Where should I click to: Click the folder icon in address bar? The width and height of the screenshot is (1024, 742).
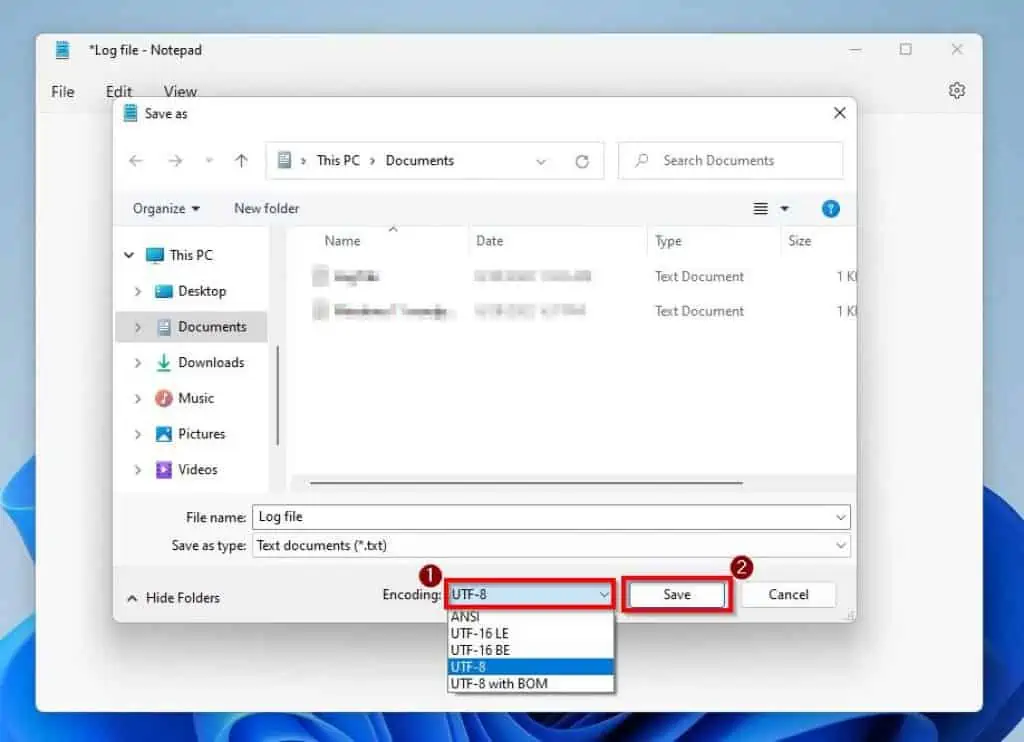point(284,160)
